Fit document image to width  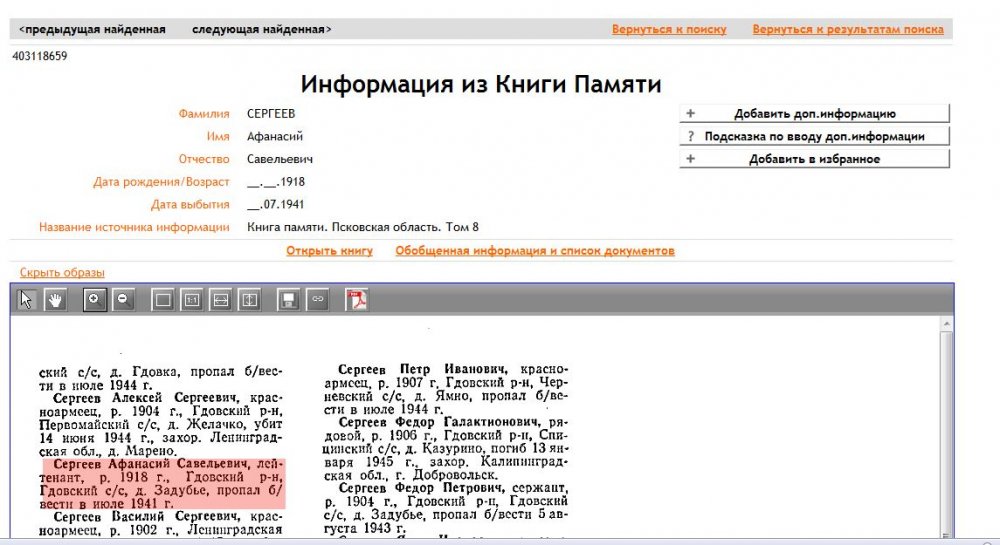pyautogui.click(x=221, y=300)
